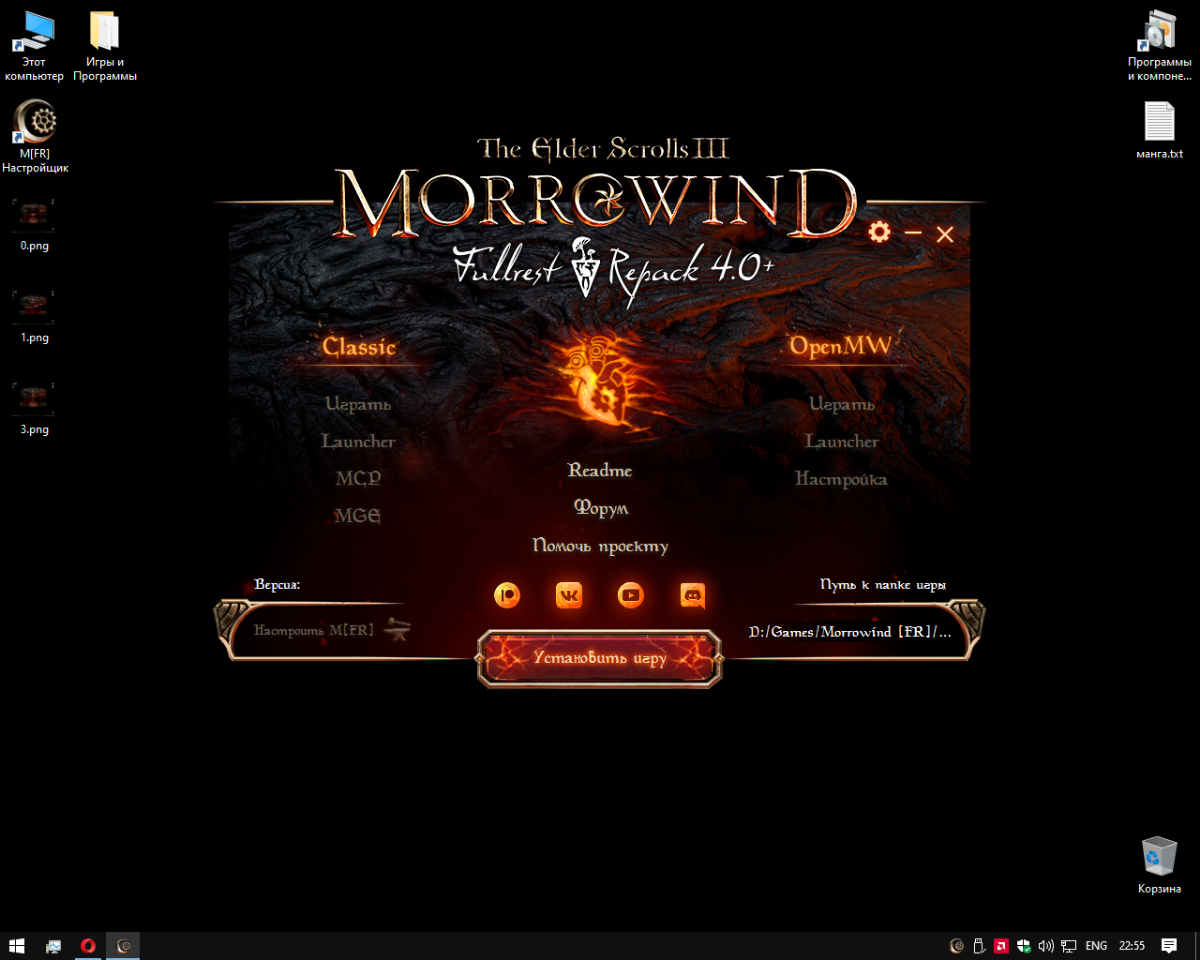Open the Patreon link icon

(x=507, y=596)
